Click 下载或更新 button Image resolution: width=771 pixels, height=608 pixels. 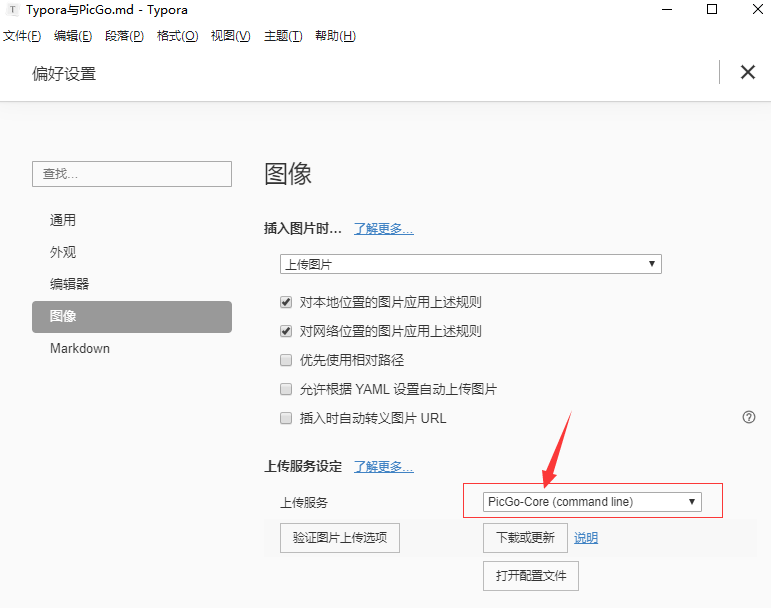(525, 538)
